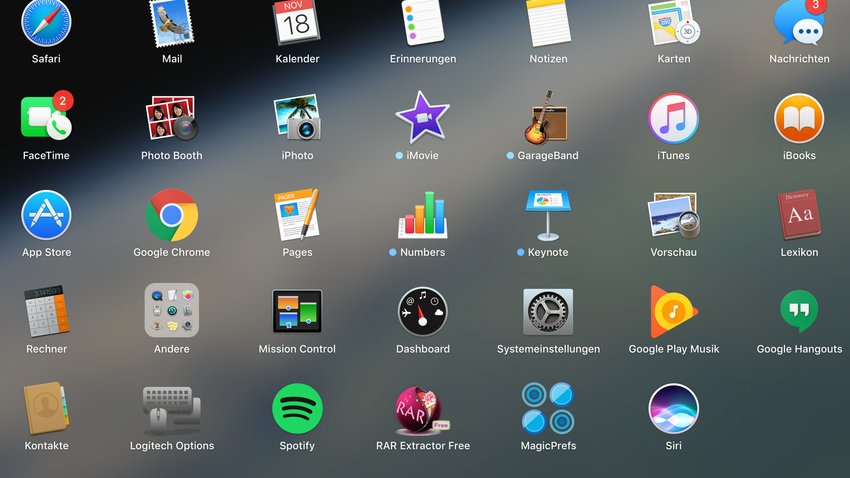Open MagicPrefs blue circles icon
The height and width of the screenshot is (478, 850).
click(549, 409)
